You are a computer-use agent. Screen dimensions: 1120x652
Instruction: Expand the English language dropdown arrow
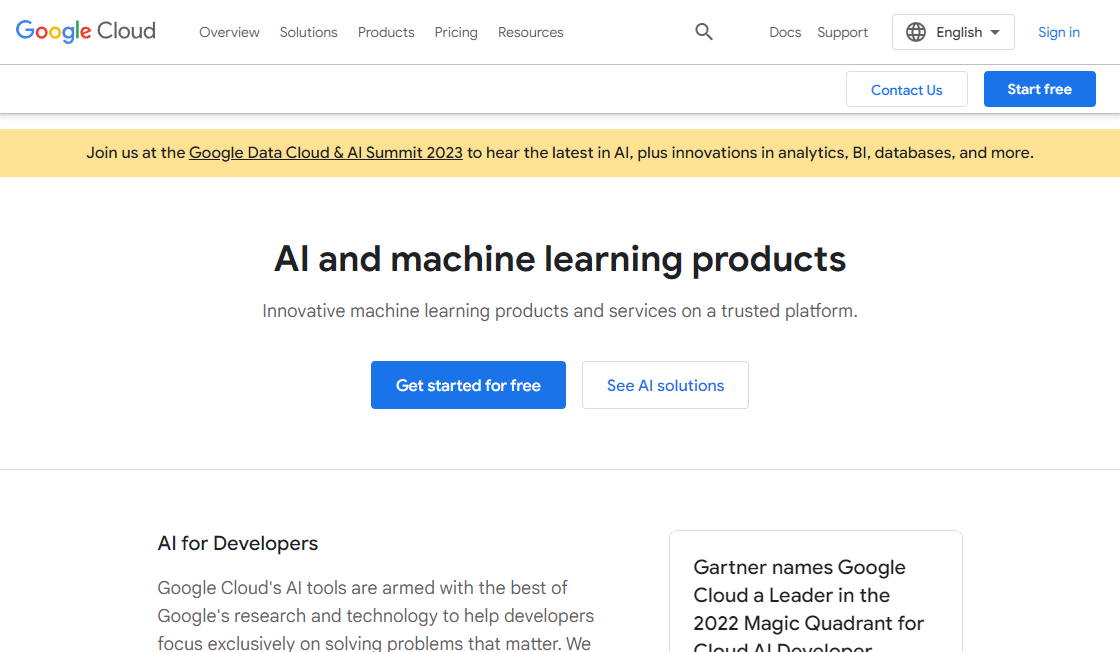point(995,32)
